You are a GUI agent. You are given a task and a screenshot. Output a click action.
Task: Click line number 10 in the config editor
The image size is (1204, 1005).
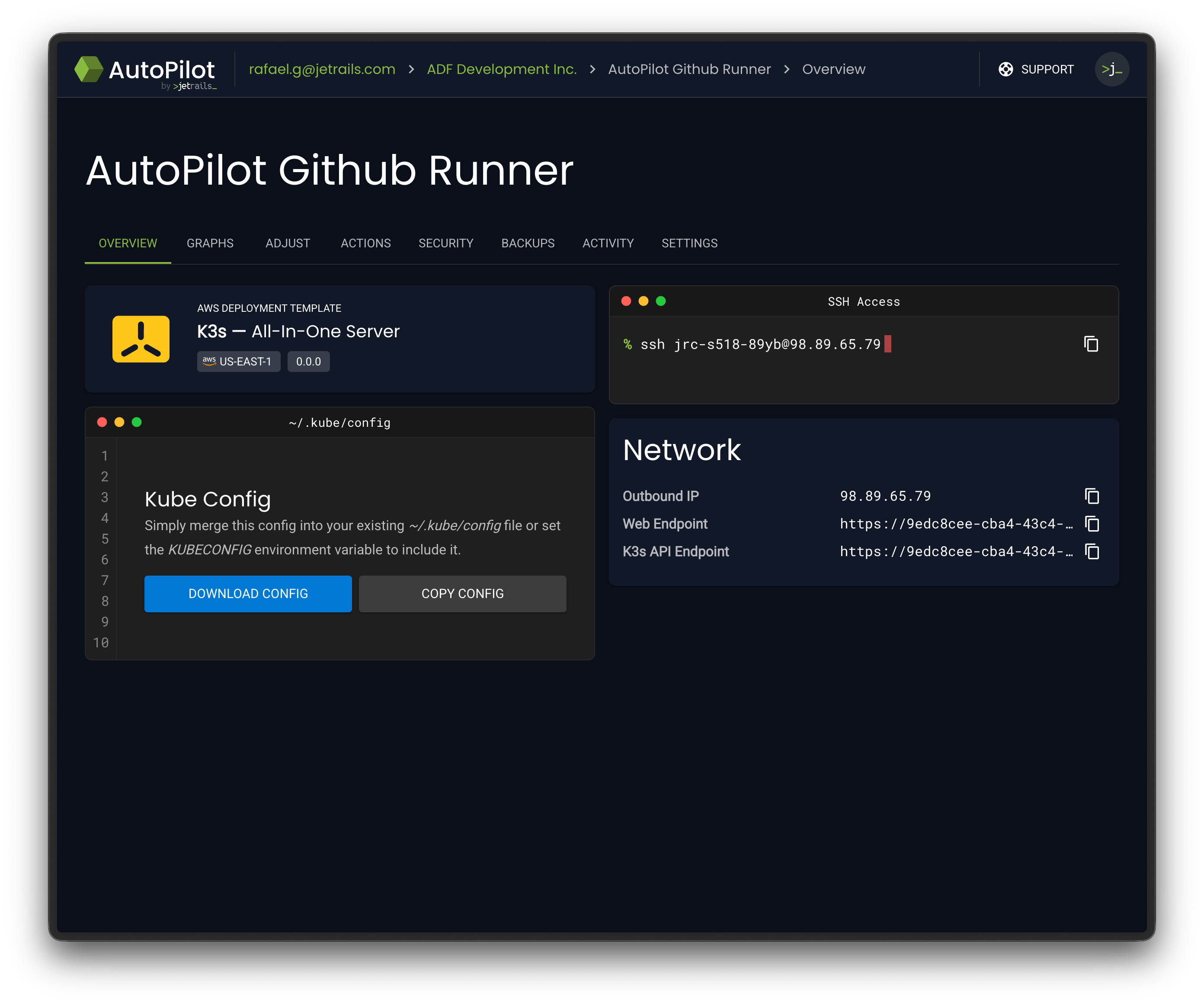coord(101,643)
